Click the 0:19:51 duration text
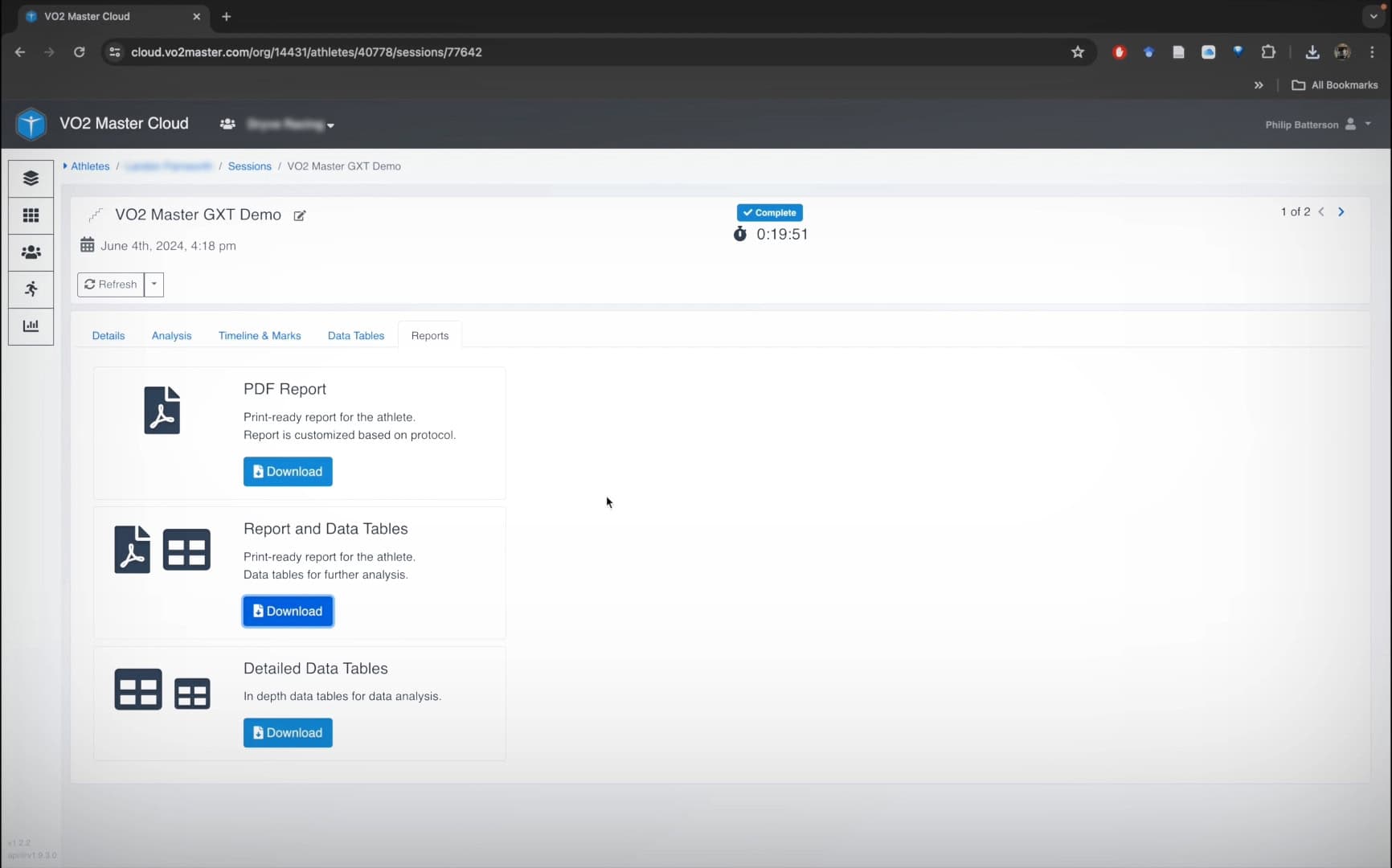 click(782, 234)
